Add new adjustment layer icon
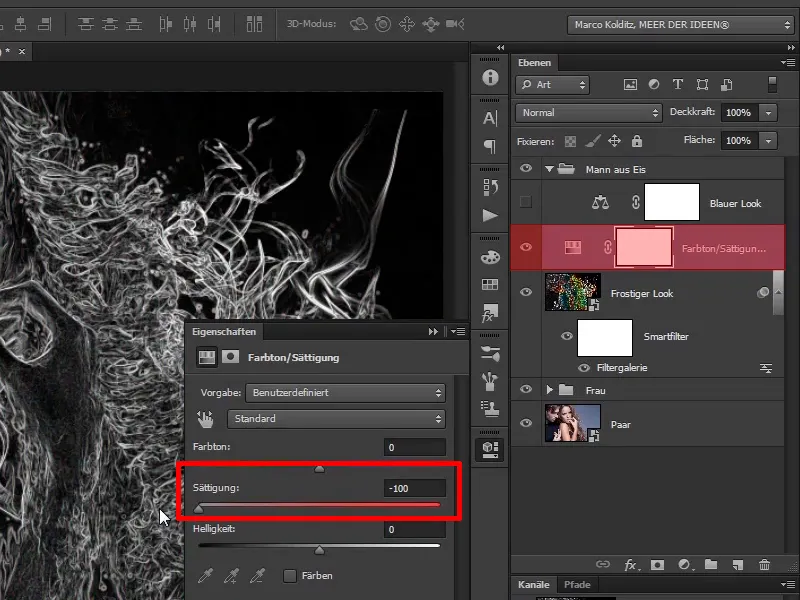Image resolution: width=800 pixels, height=600 pixels. pyautogui.click(x=684, y=564)
